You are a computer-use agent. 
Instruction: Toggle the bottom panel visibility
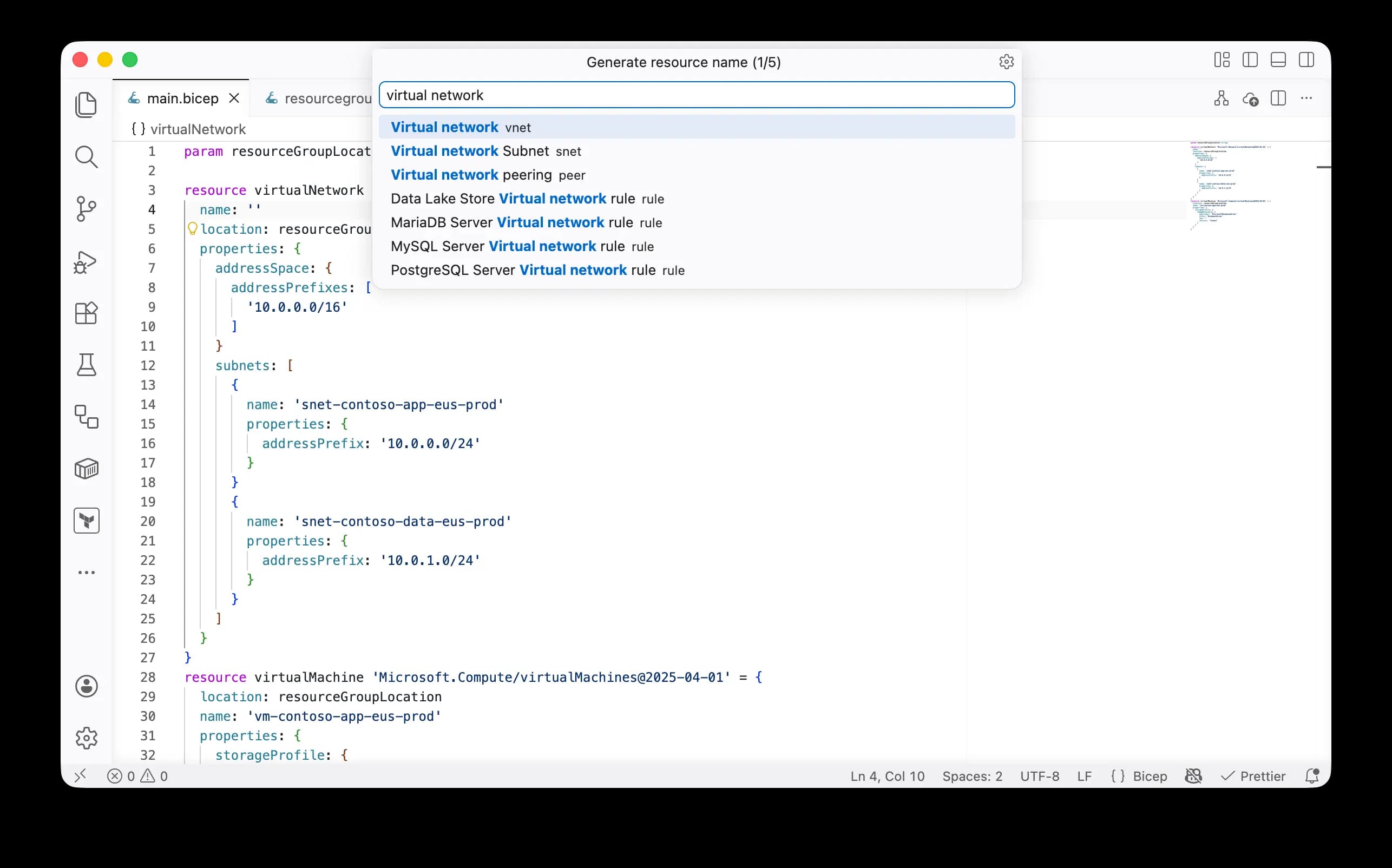1278,59
